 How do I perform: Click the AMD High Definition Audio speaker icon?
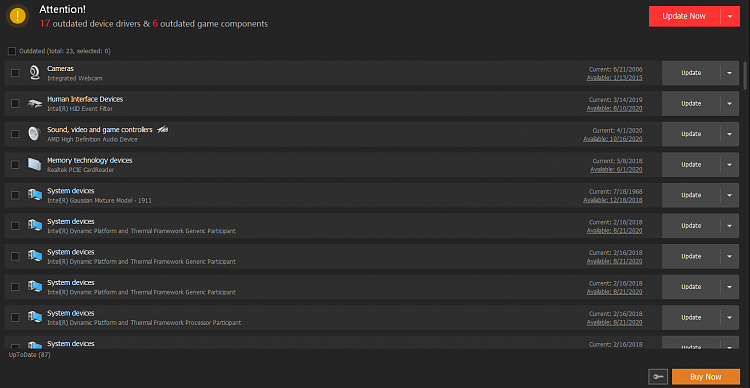tap(33, 134)
